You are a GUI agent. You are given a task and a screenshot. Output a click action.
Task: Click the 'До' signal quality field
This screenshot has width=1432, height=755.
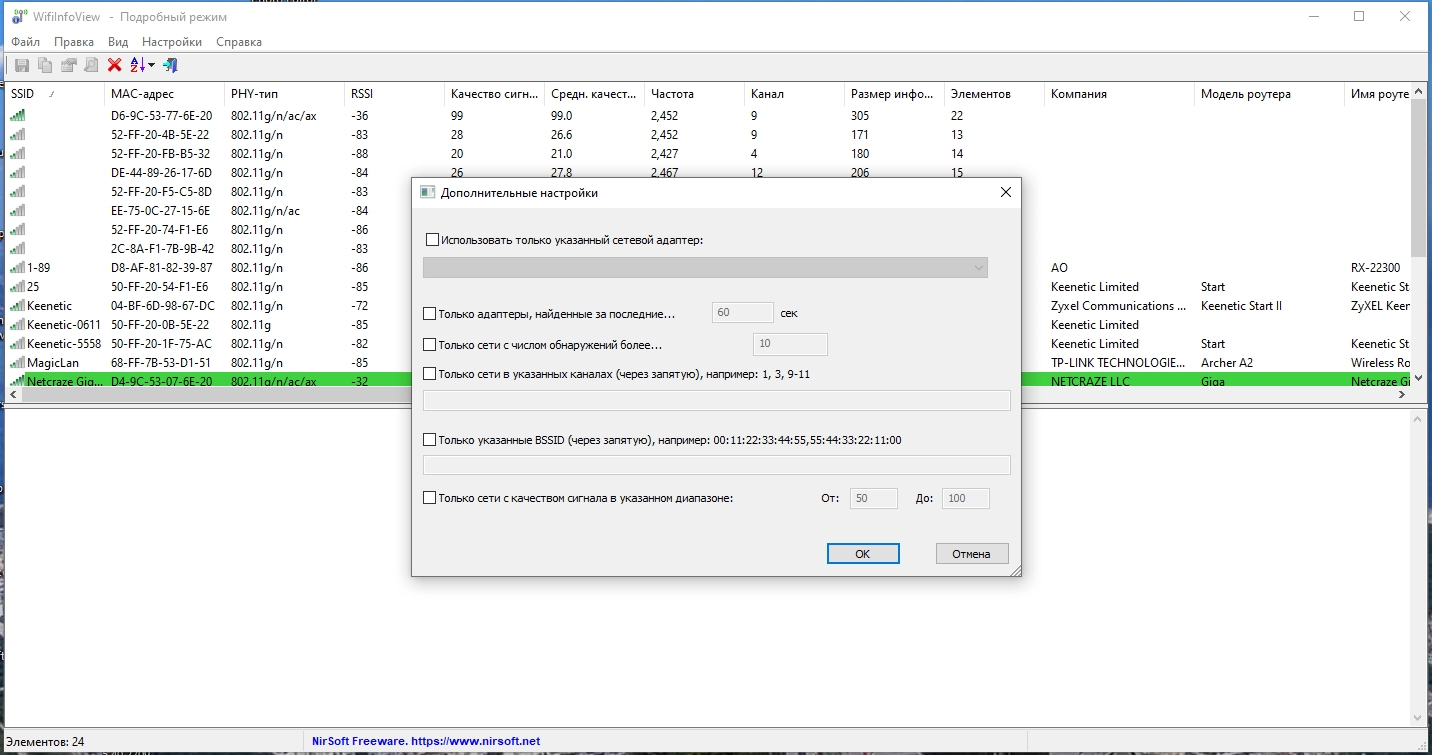(x=966, y=498)
